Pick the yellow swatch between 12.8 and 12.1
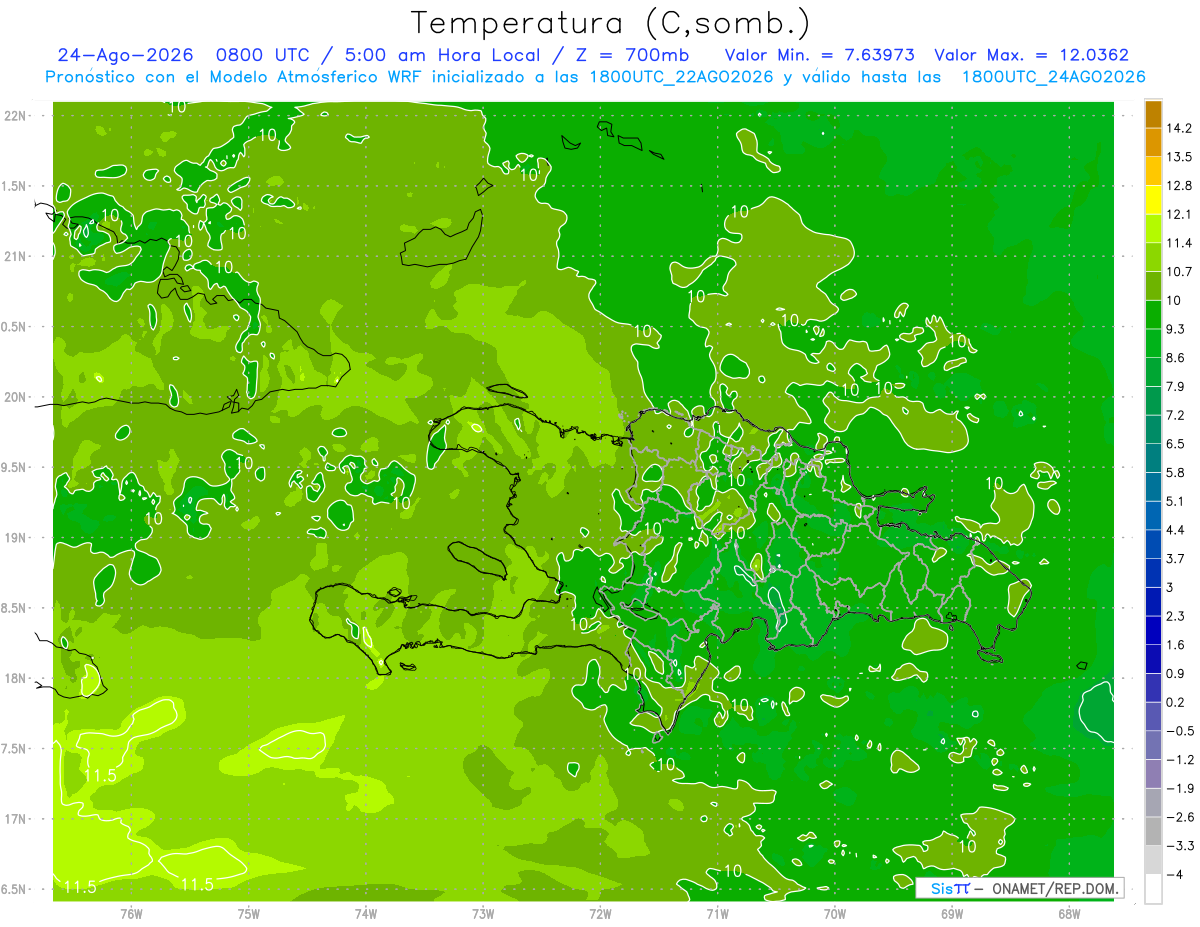Screen dimensions: 1200x927 pos(1154,199)
